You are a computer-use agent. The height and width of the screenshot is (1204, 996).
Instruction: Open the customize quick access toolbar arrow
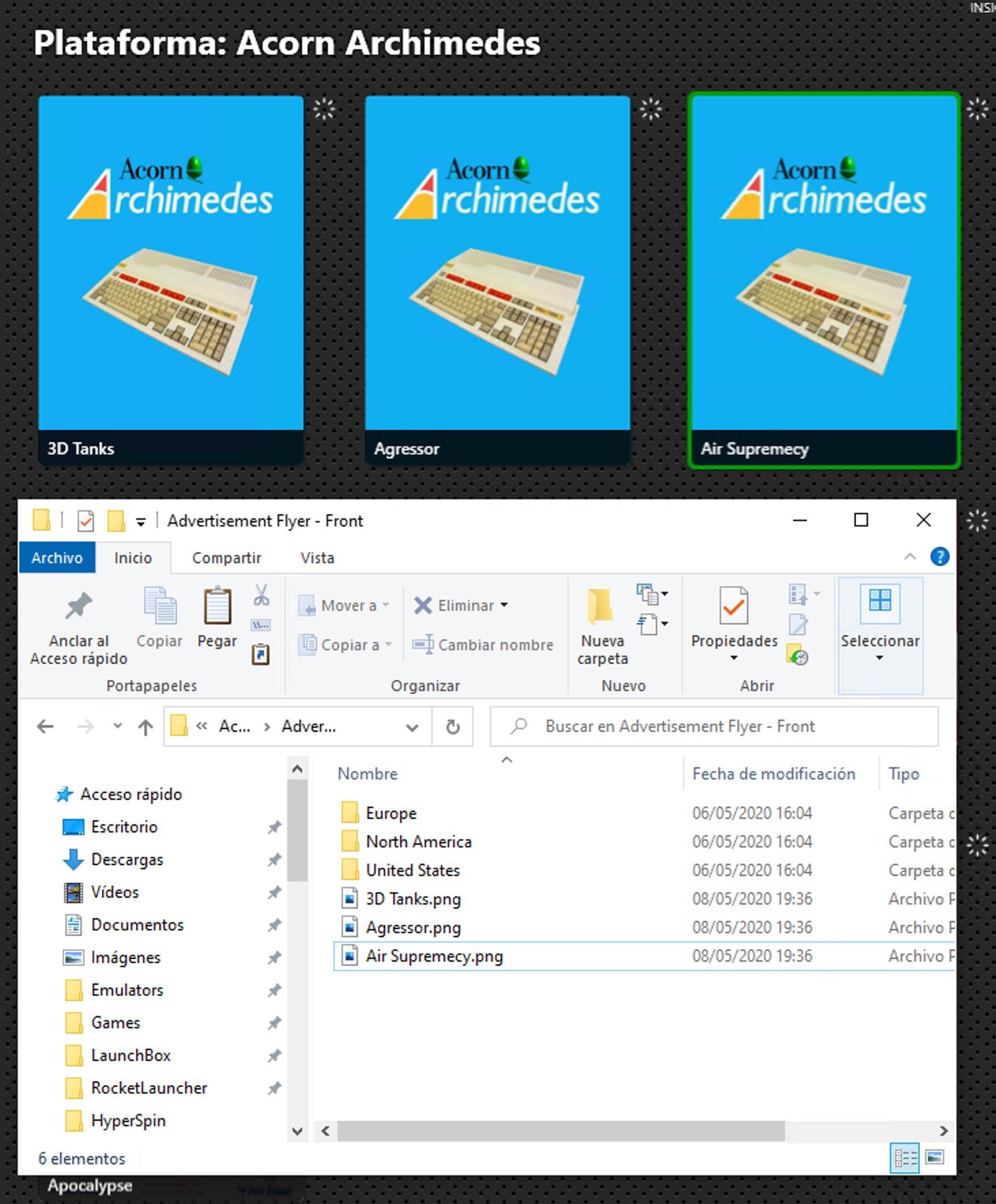[141, 522]
